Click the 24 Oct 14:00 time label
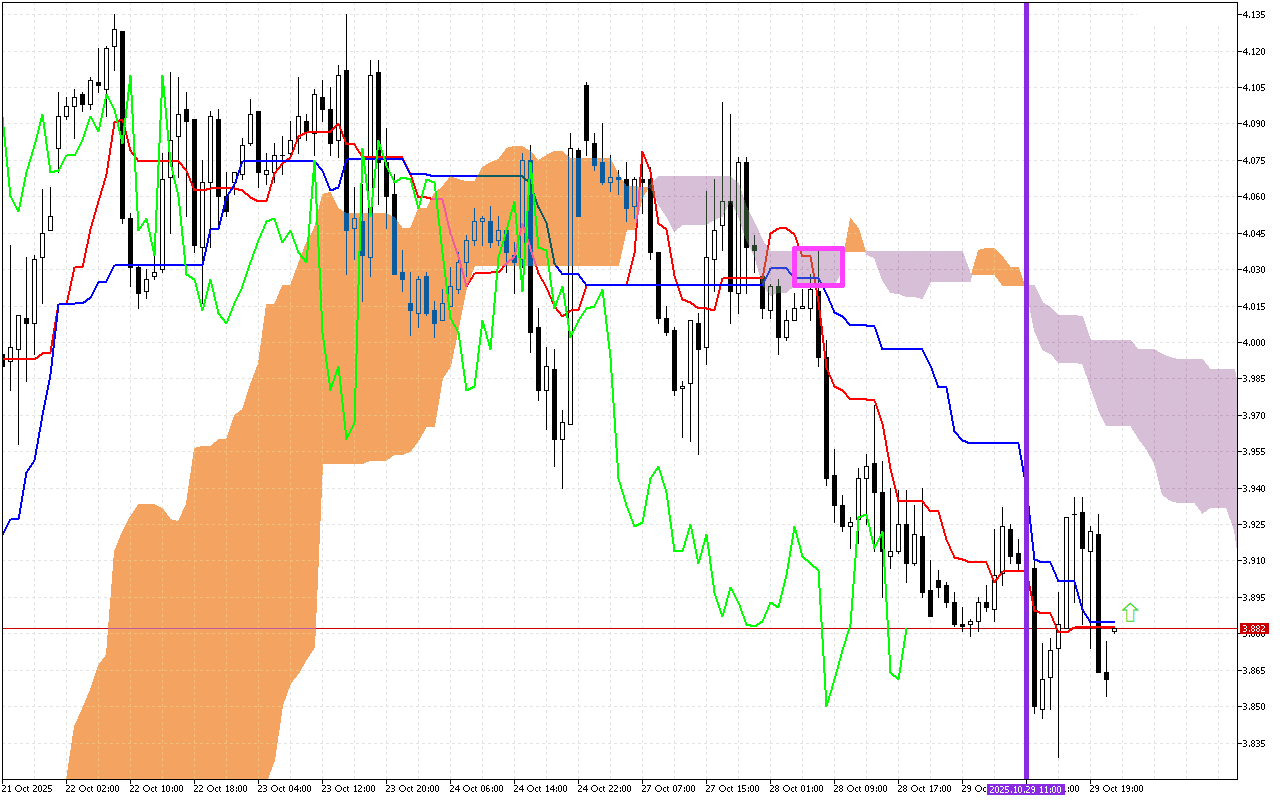Image resolution: width=1280 pixels, height=800 pixels. pyautogui.click(x=543, y=789)
